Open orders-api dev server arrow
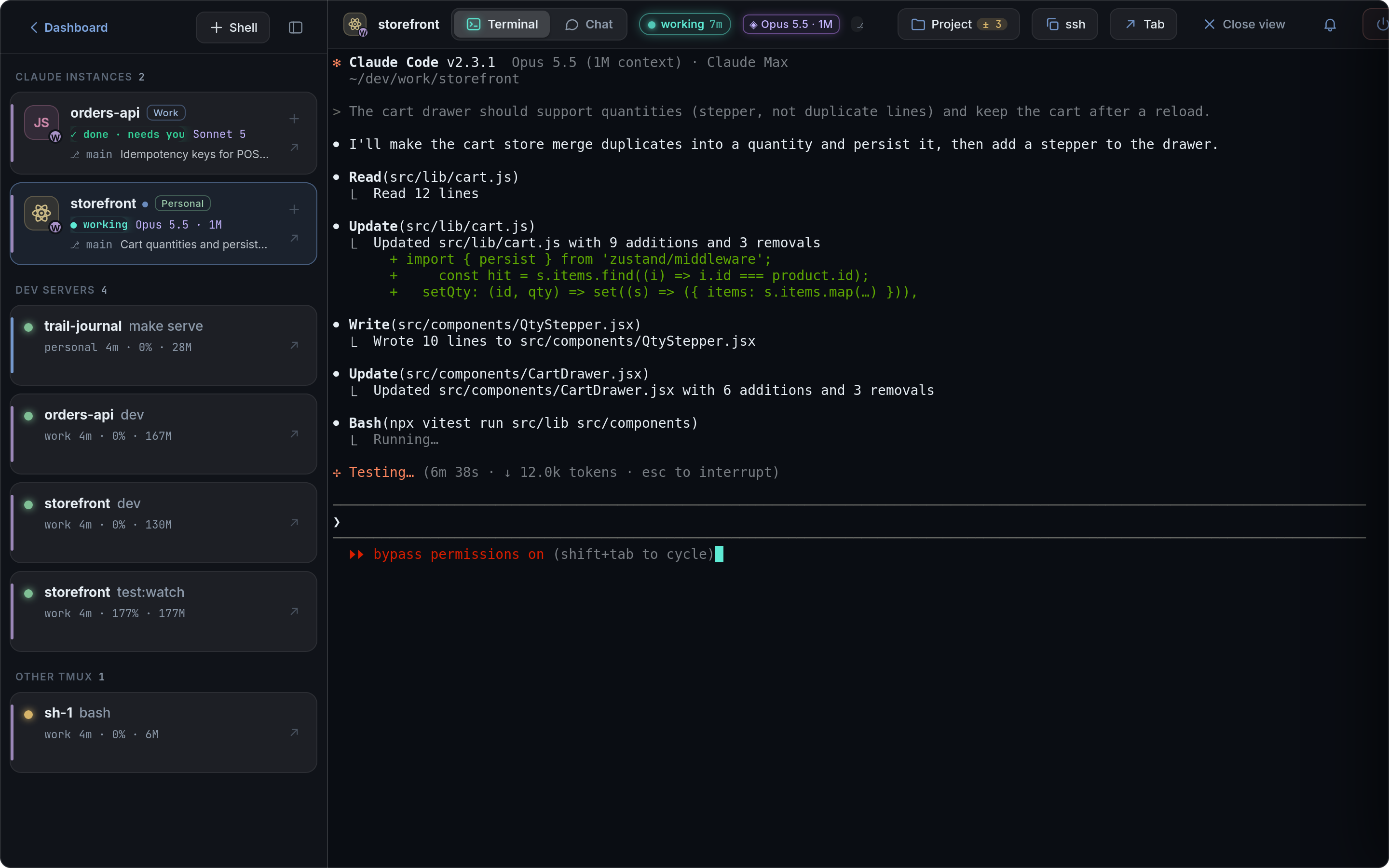1389x868 pixels. click(294, 434)
